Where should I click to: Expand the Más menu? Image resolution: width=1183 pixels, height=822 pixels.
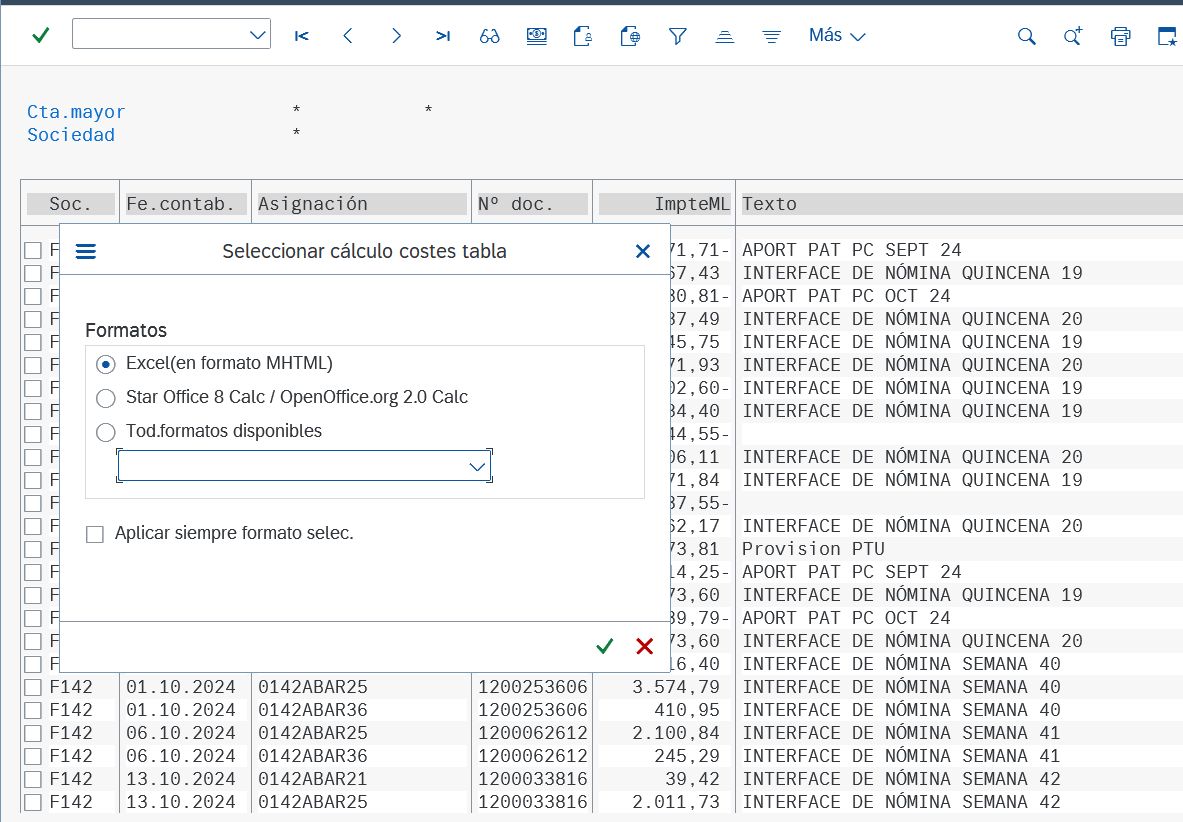pyautogui.click(x=836, y=35)
